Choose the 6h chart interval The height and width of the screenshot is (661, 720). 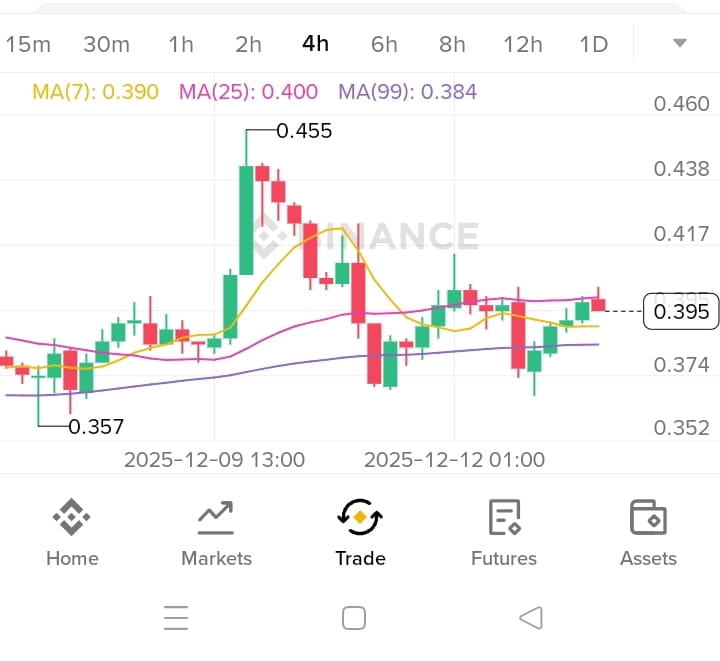click(384, 44)
